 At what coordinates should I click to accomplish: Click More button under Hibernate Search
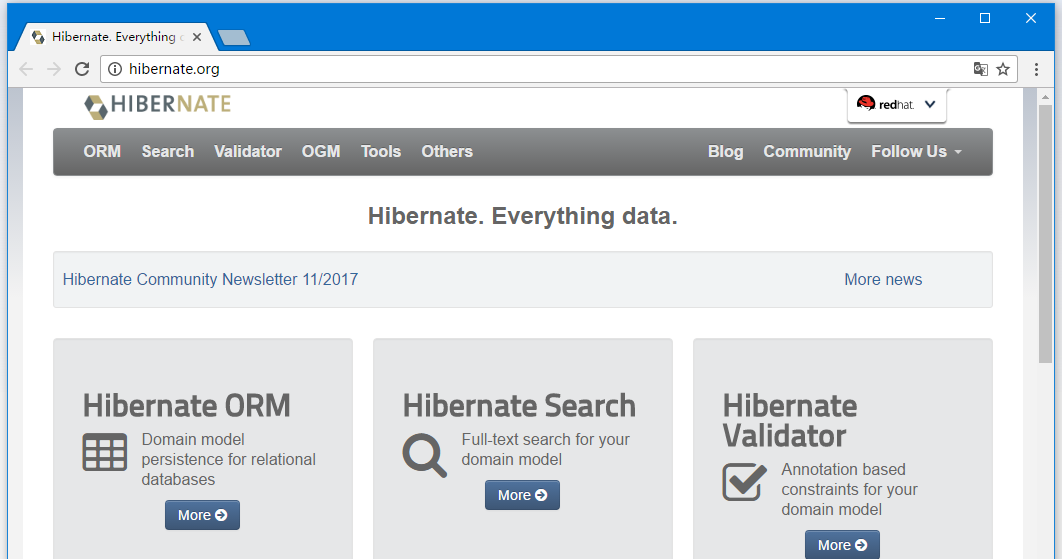pyautogui.click(x=522, y=495)
